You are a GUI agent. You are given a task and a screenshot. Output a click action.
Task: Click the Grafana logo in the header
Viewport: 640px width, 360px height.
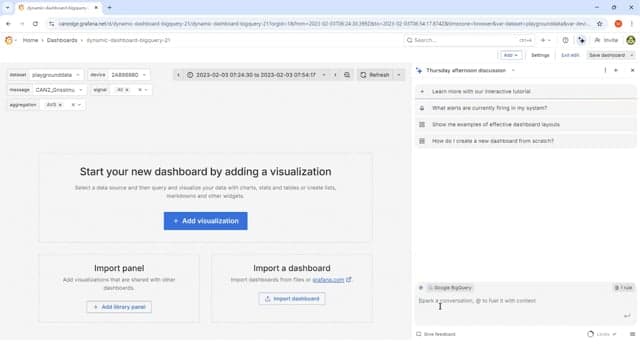(x=9, y=40)
